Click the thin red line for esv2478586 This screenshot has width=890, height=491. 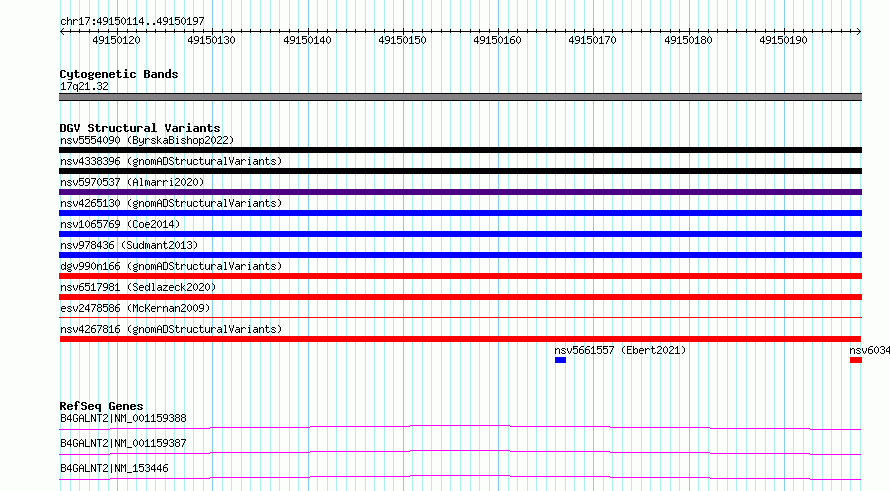(460, 317)
